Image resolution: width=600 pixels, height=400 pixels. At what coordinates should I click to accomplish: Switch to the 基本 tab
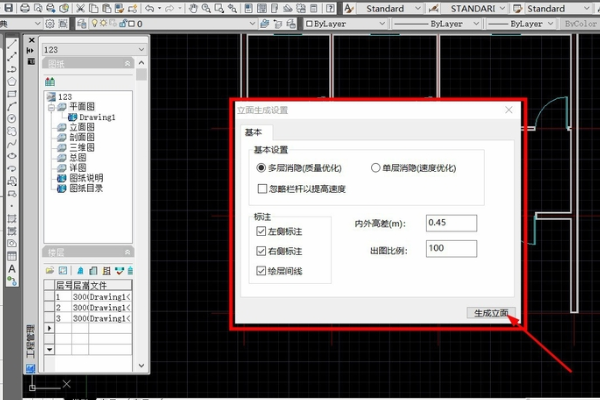254,133
